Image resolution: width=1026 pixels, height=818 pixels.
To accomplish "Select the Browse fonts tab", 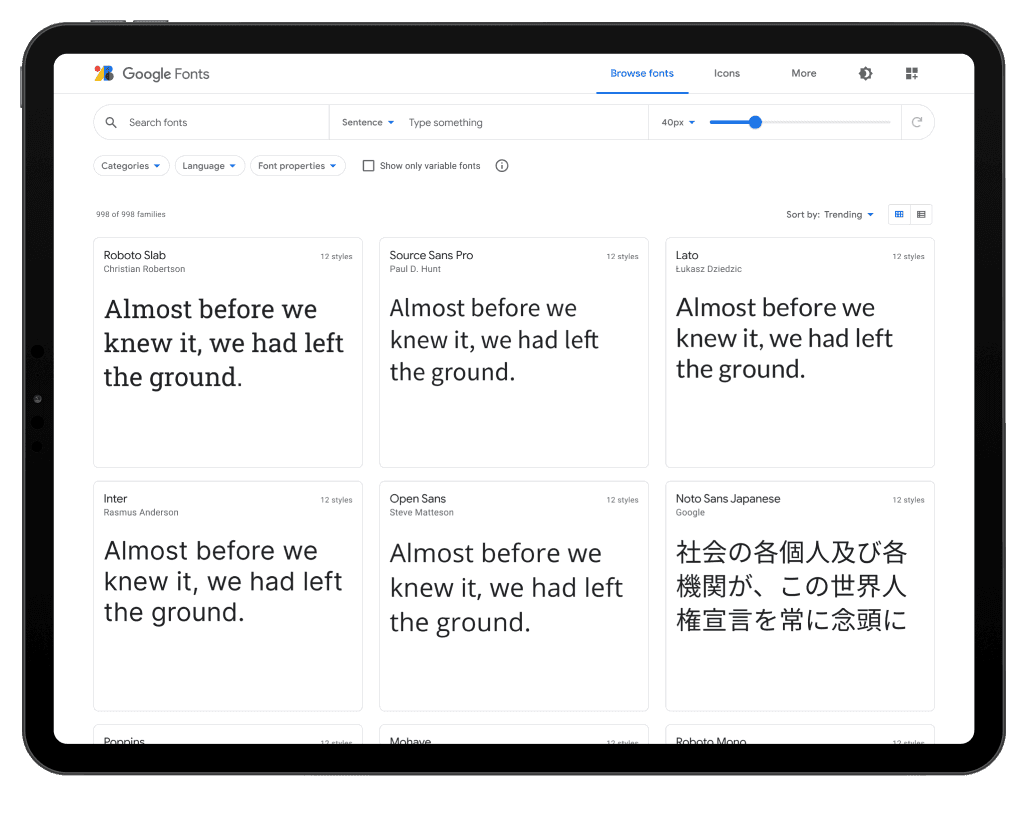I will [x=642, y=73].
